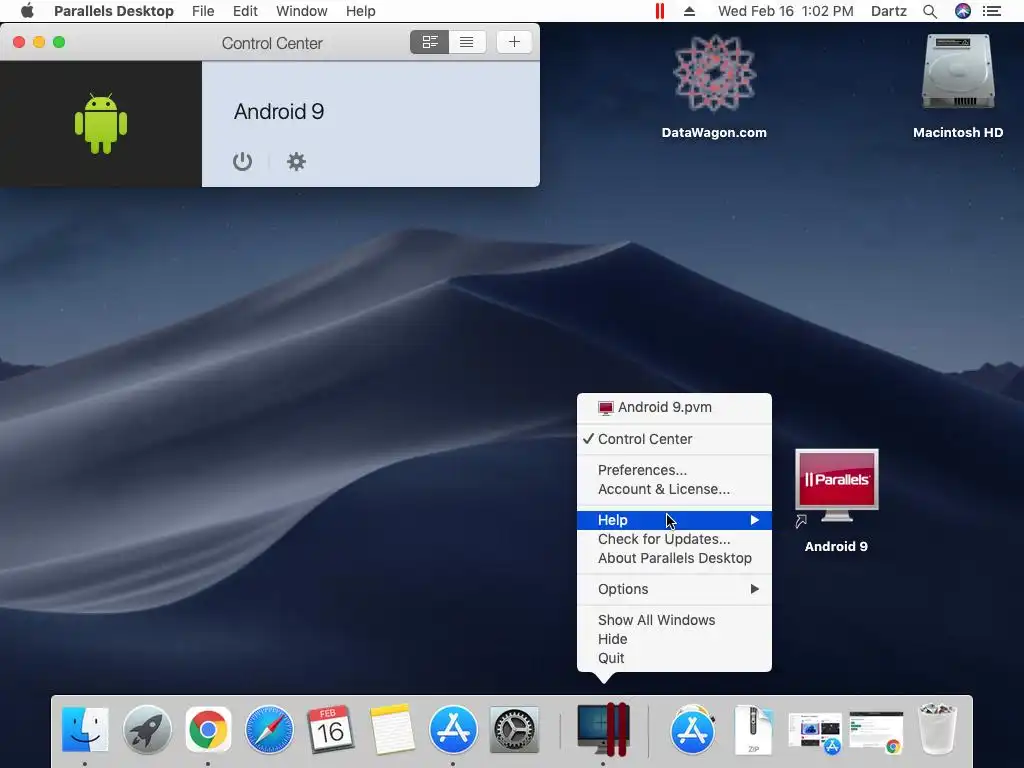Open Preferences... from the dock menu

674,470
